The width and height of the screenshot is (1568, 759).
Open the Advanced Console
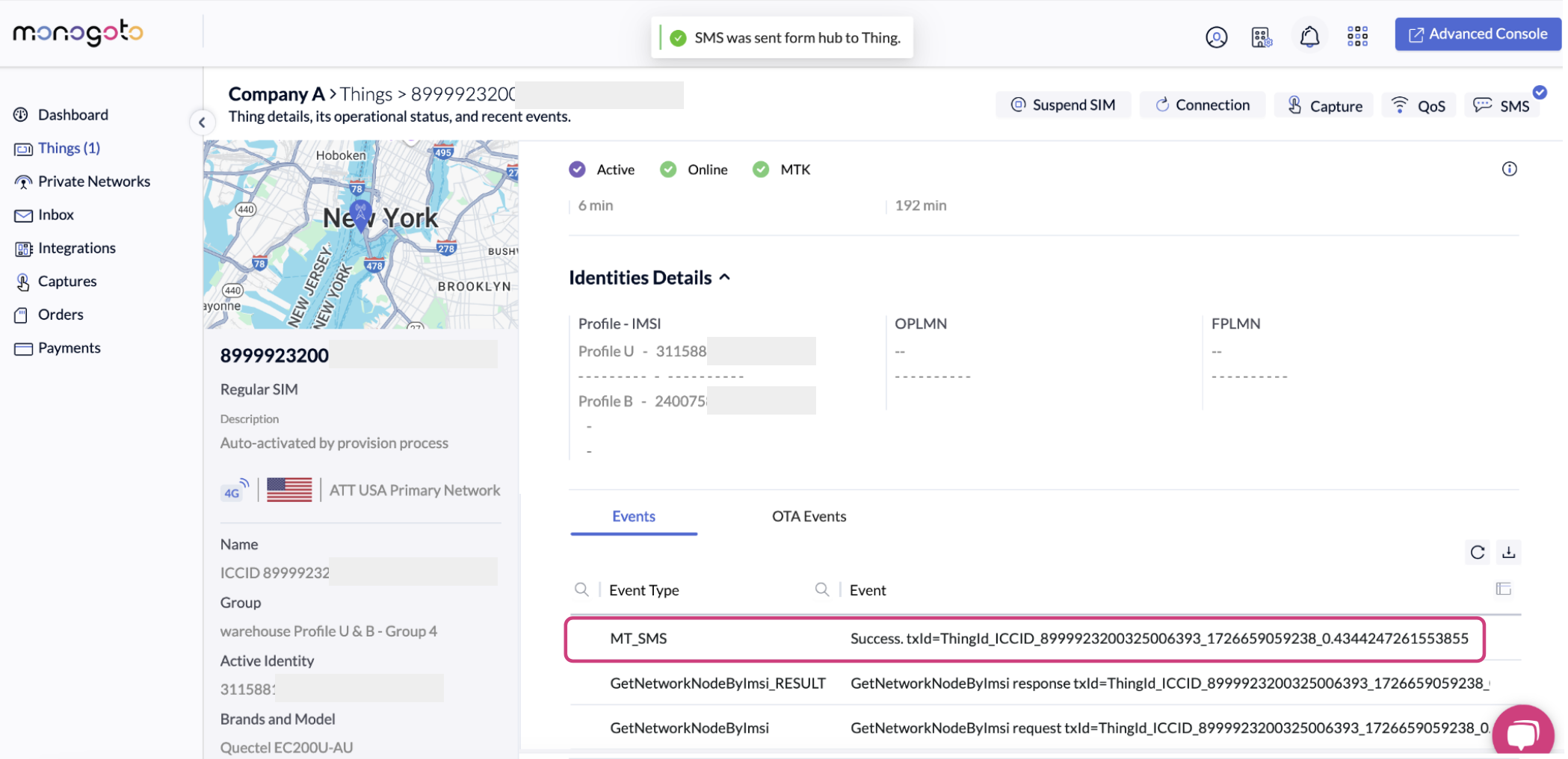pos(1477,34)
